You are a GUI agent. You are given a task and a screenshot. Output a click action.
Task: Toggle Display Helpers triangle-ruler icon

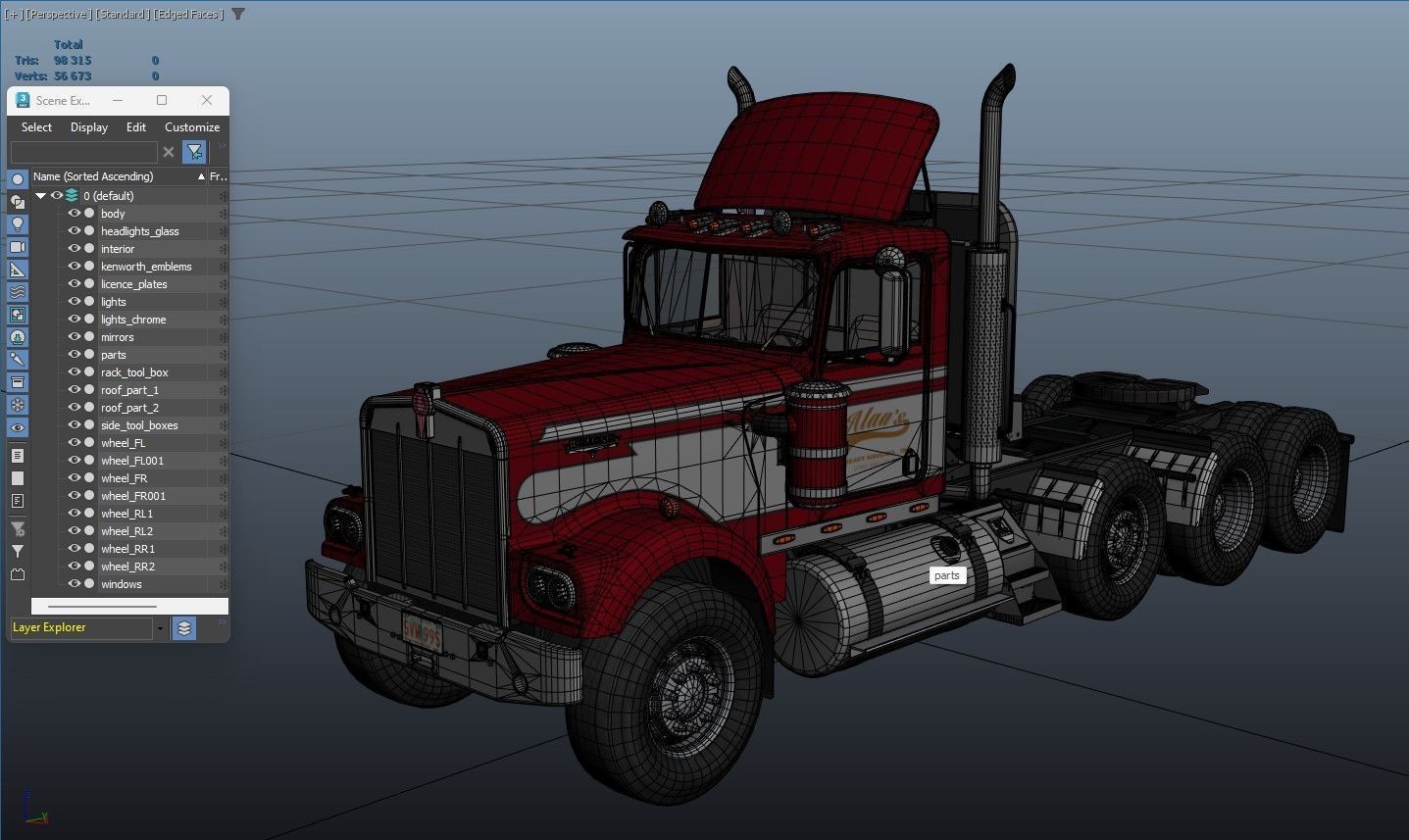(18, 270)
